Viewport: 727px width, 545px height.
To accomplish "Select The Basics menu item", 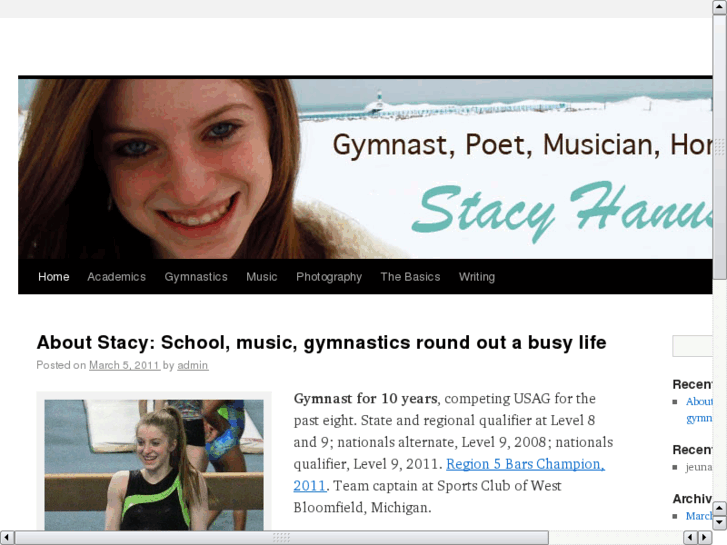I will pyautogui.click(x=410, y=277).
